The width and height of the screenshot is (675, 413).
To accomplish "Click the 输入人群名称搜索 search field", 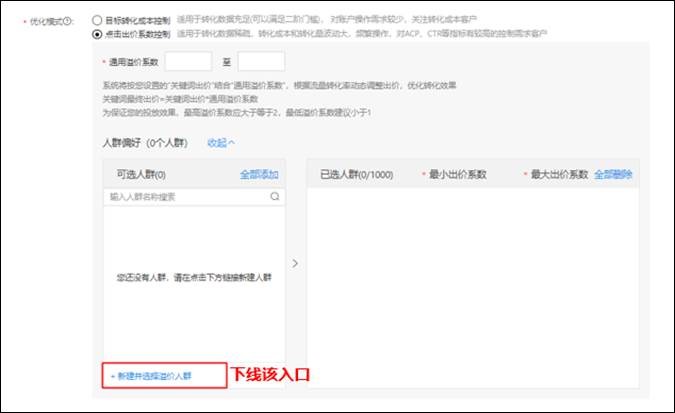I will (185, 197).
